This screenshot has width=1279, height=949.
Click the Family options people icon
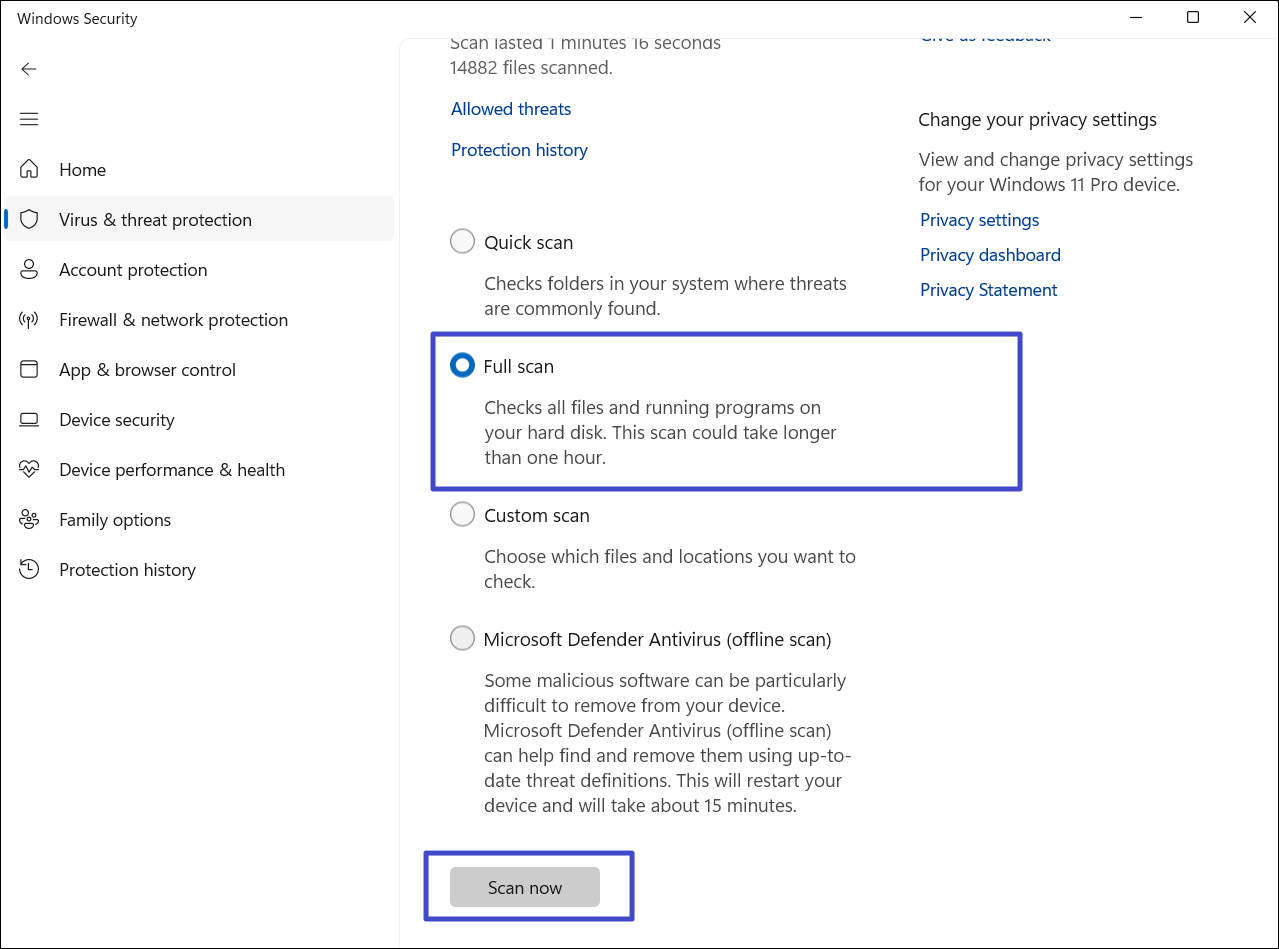click(x=29, y=519)
